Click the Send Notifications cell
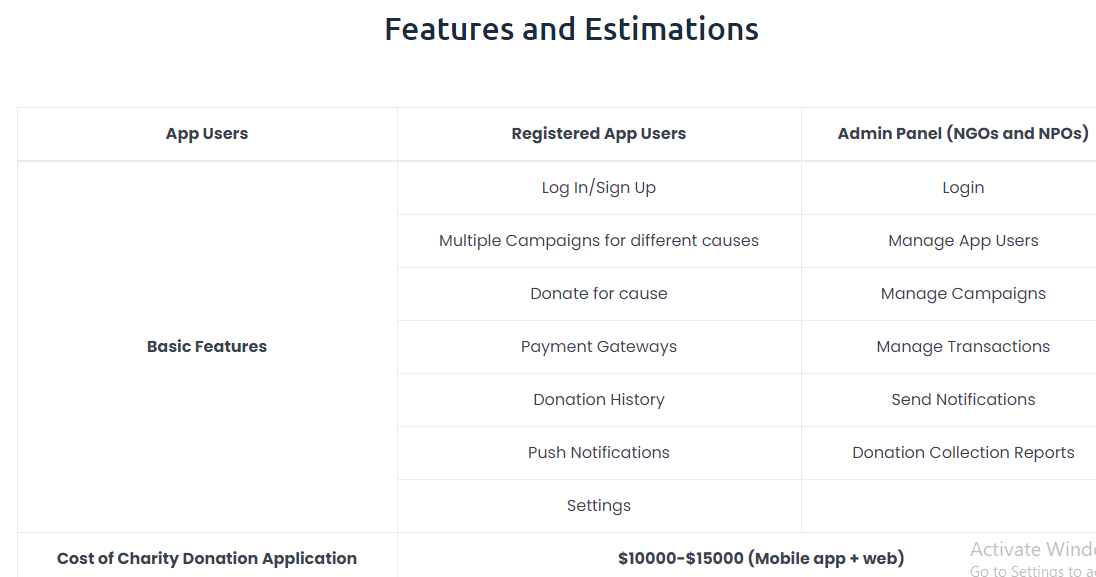Viewport: 1096px width, 577px height. pyautogui.click(x=963, y=400)
